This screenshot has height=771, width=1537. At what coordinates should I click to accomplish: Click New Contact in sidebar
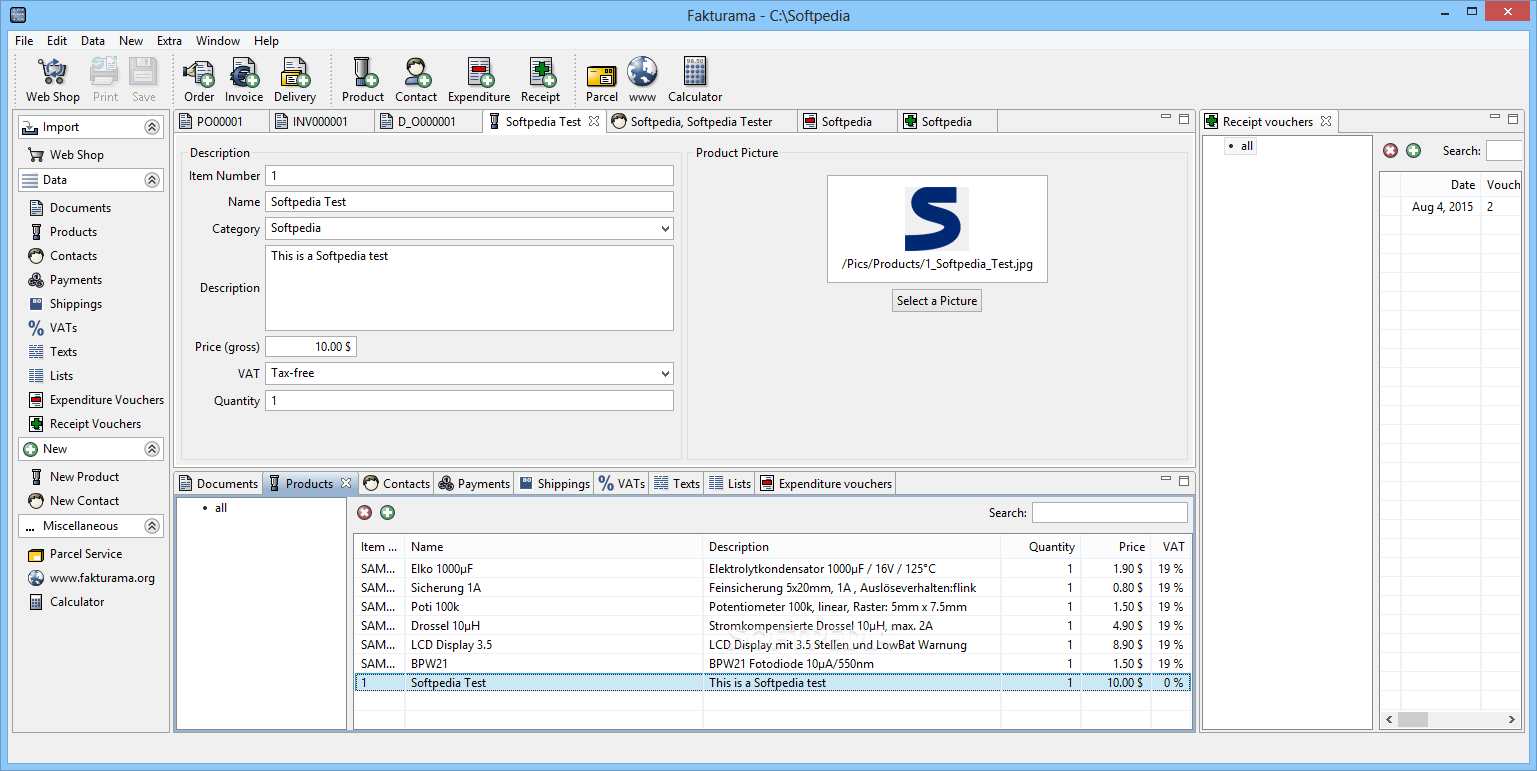(x=73, y=501)
